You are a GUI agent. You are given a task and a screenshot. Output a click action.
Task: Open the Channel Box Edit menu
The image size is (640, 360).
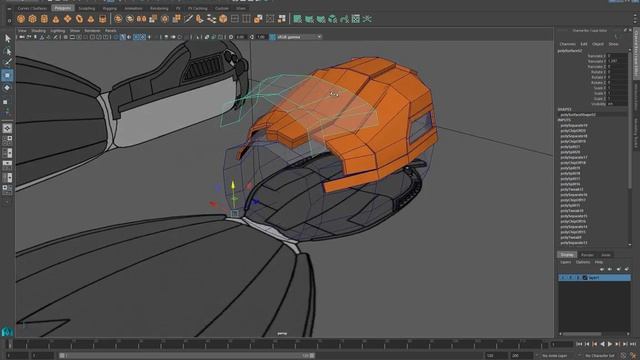(x=584, y=44)
